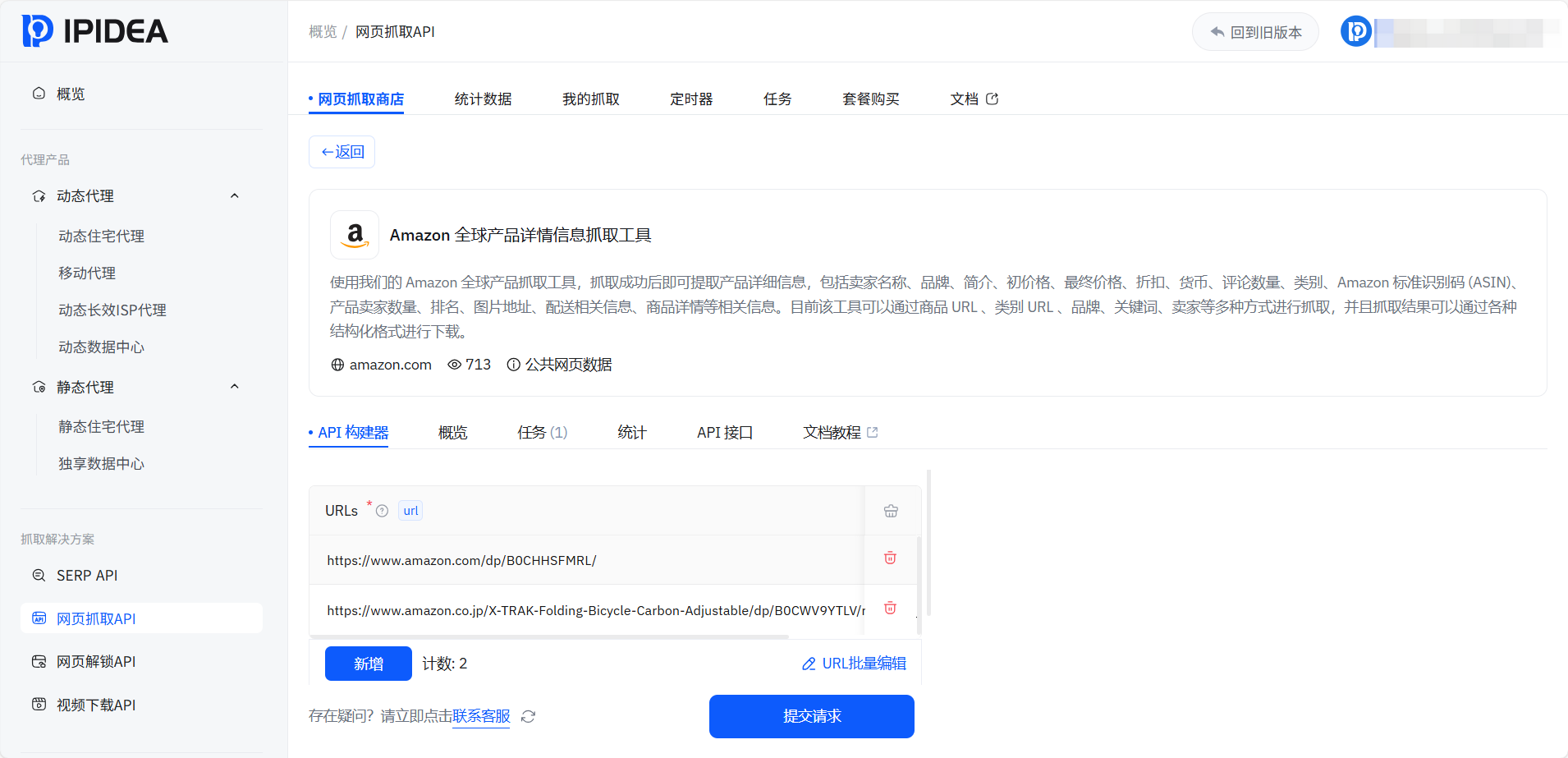This screenshot has width=1568, height=758.
Task: Click the eye views icon beside 713
Action: pos(454,365)
